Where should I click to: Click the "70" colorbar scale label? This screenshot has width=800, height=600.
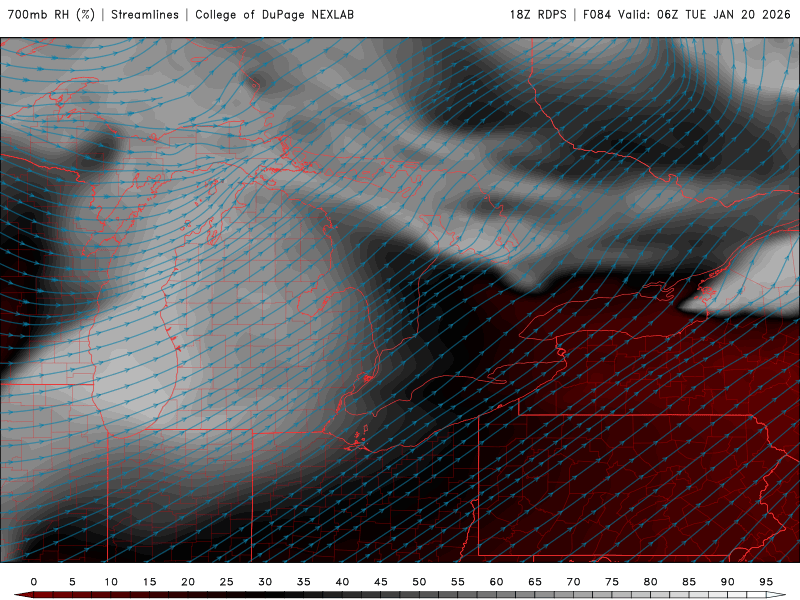coord(573,582)
